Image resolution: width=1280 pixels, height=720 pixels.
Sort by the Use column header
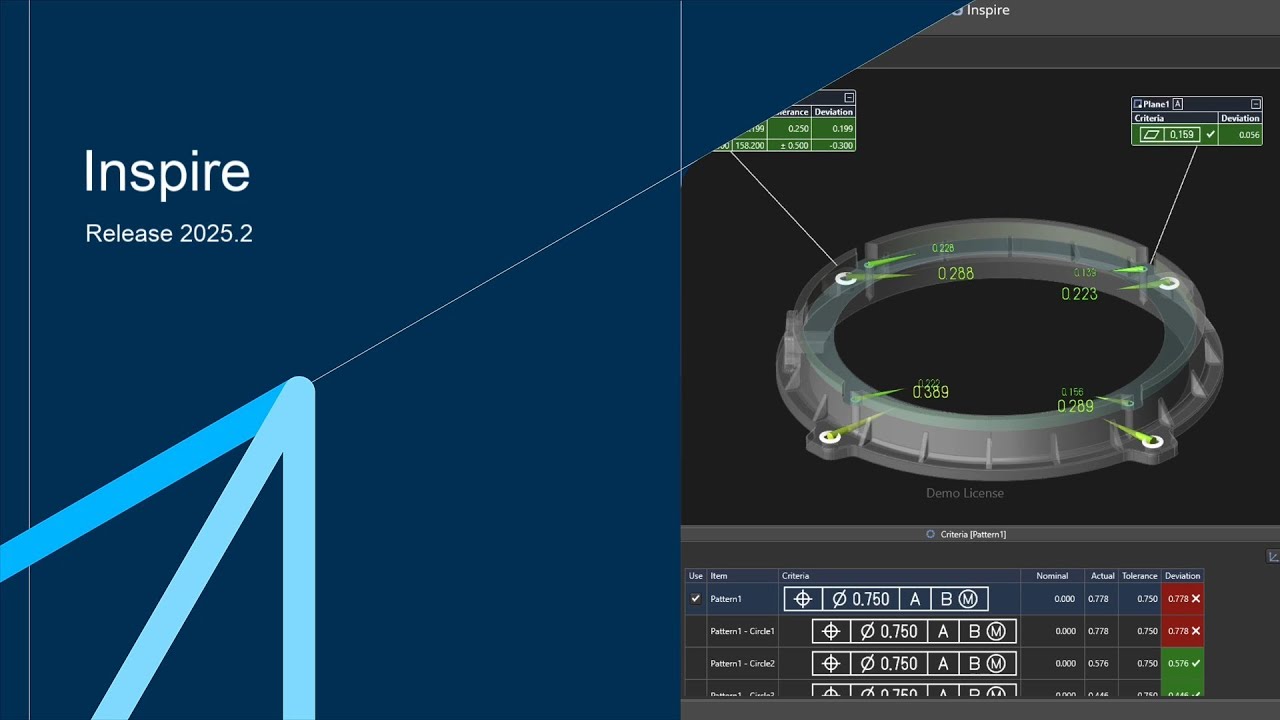point(696,576)
